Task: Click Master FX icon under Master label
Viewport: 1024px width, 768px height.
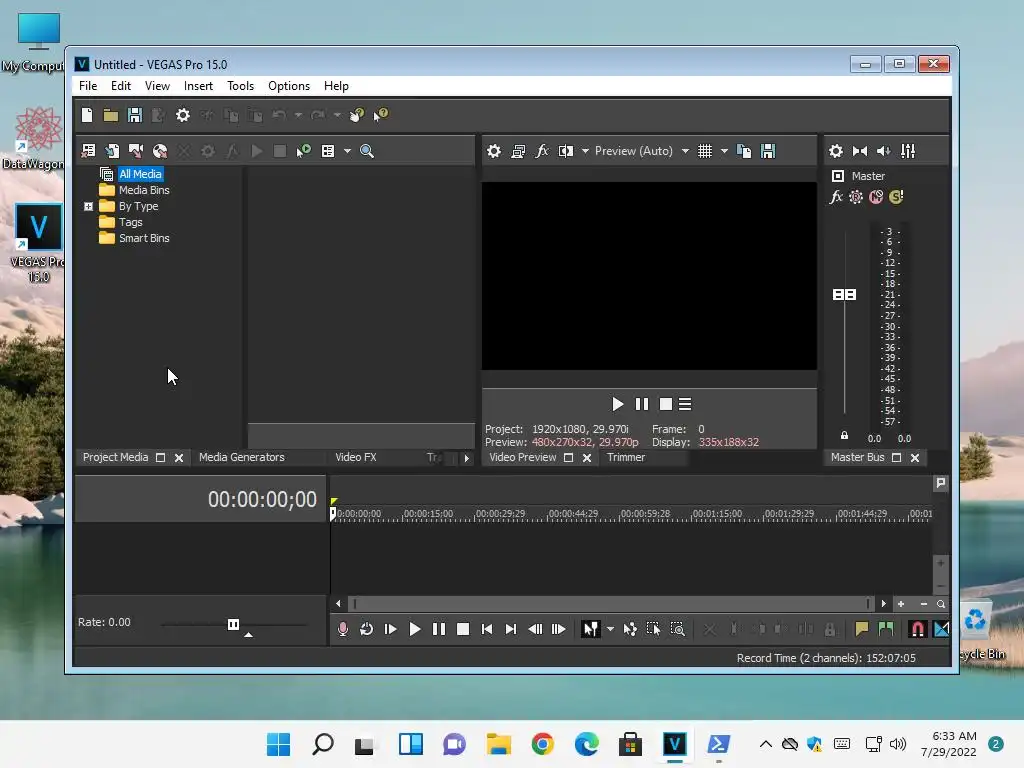Action: (836, 197)
